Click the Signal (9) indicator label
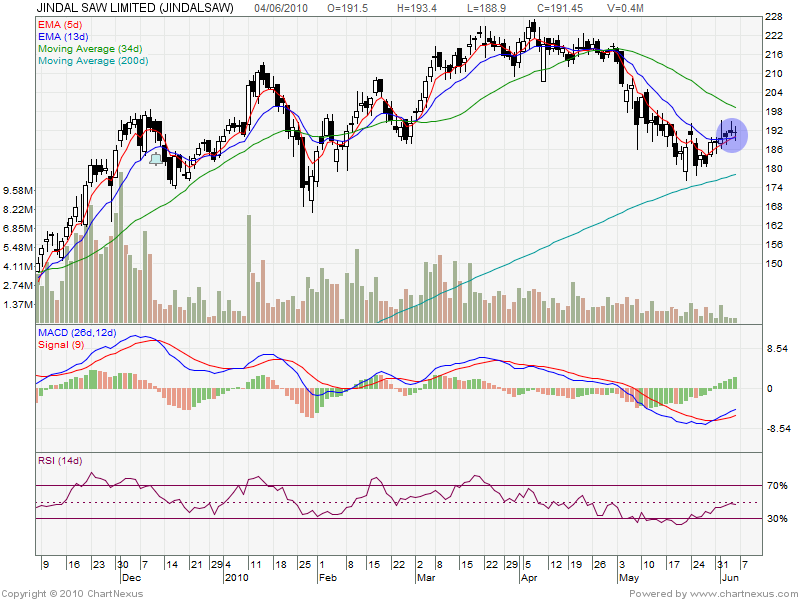Screen dimensions: 800x600 (62, 344)
